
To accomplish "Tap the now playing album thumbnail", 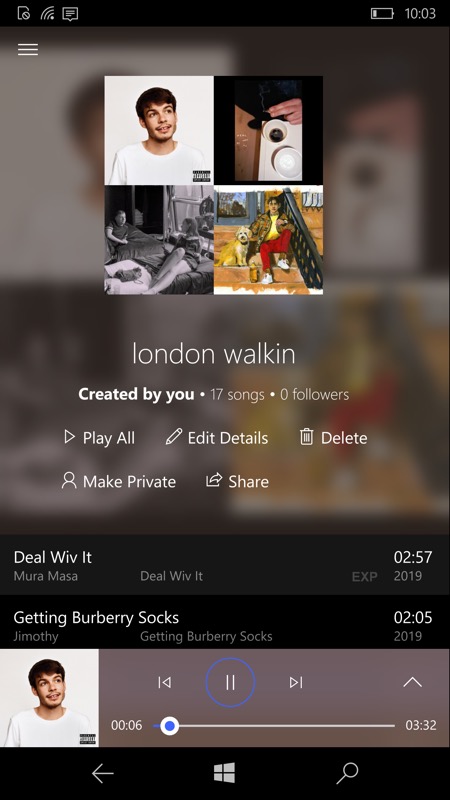I will [49, 698].
